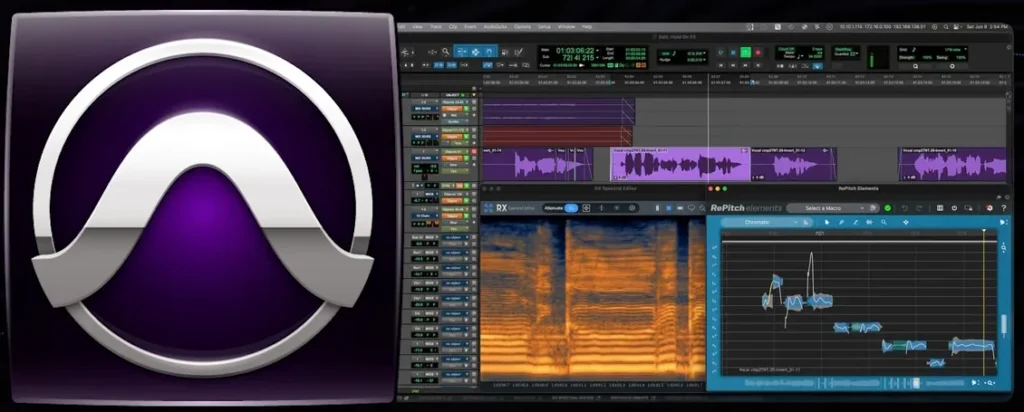Screen dimensions: 1024x412
Task: Select the Grabber hand tool
Action: tap(489, 52)
